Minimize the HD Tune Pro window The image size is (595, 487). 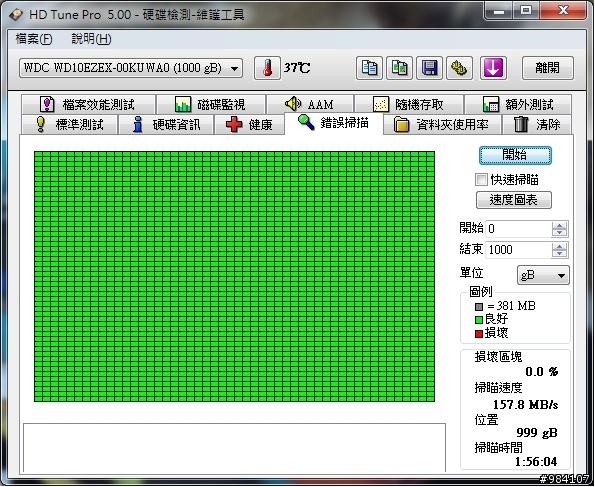coord(499,11)
